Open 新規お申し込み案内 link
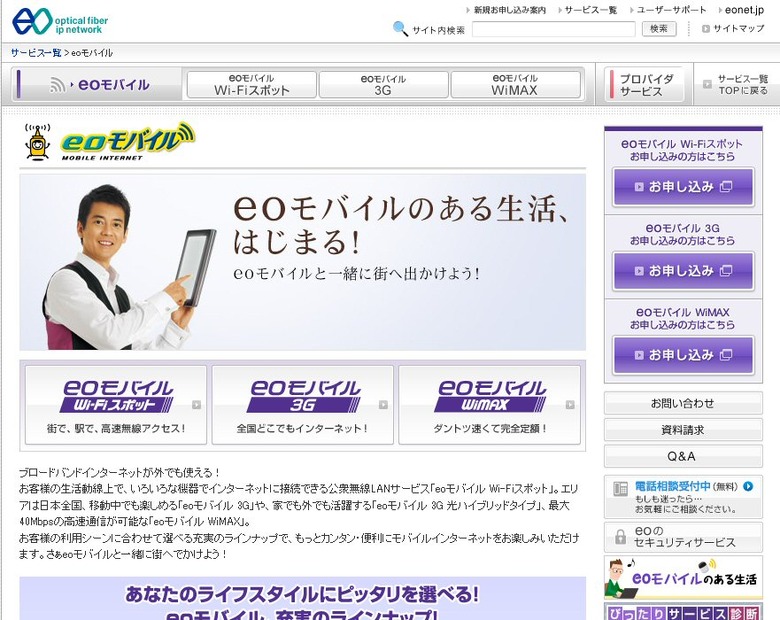780x620 pixels. coord(509,10)
